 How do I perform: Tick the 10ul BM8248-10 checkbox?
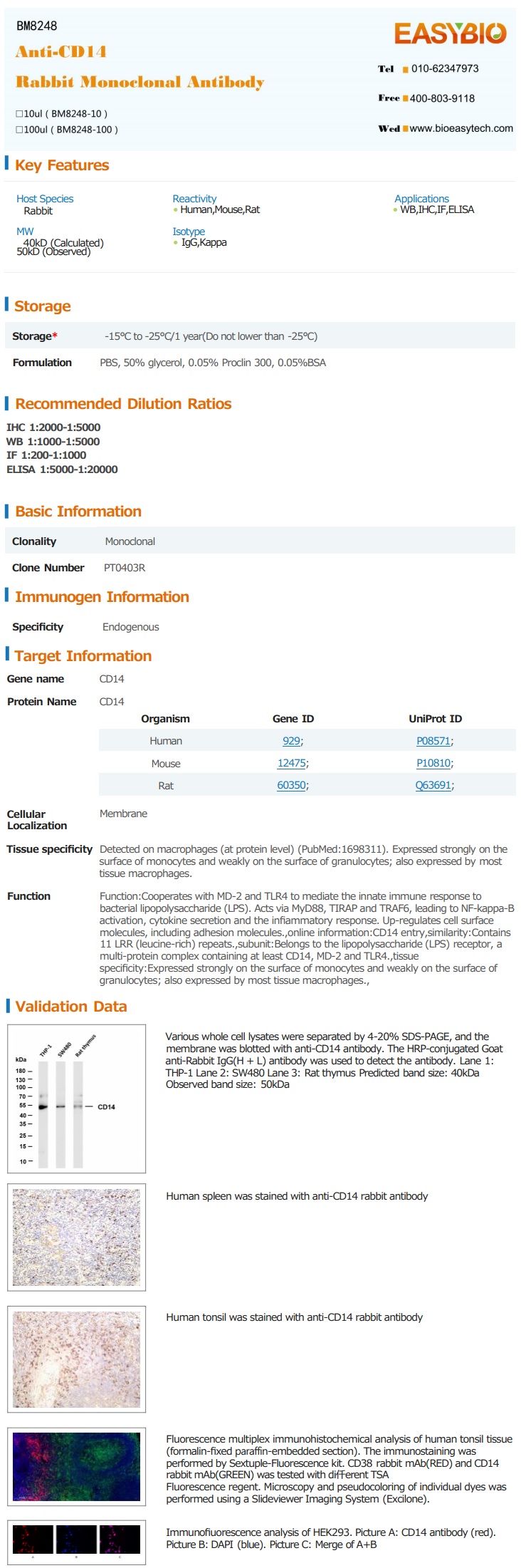pos(19,114)
